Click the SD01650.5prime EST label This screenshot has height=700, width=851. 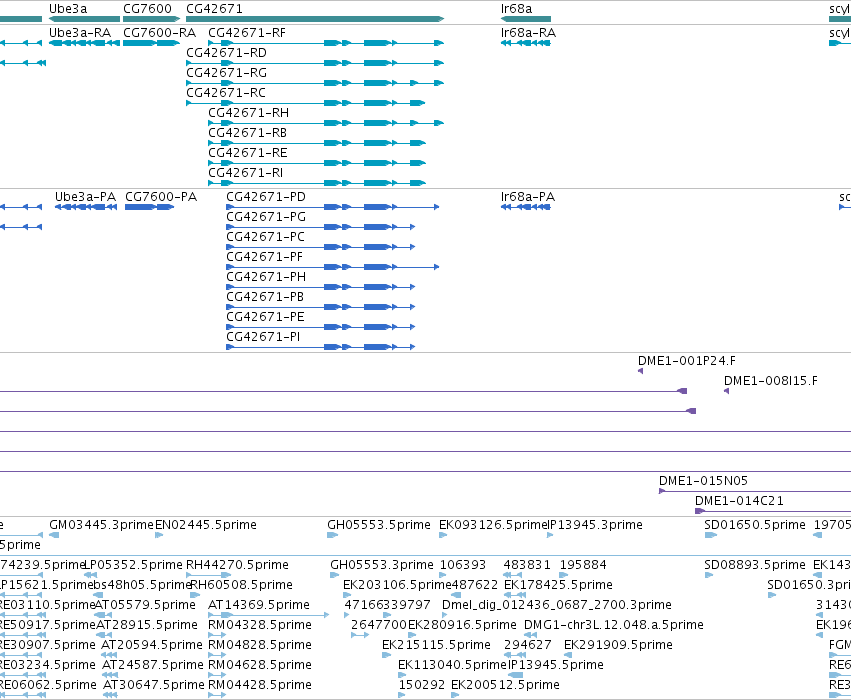coord(755,525)
